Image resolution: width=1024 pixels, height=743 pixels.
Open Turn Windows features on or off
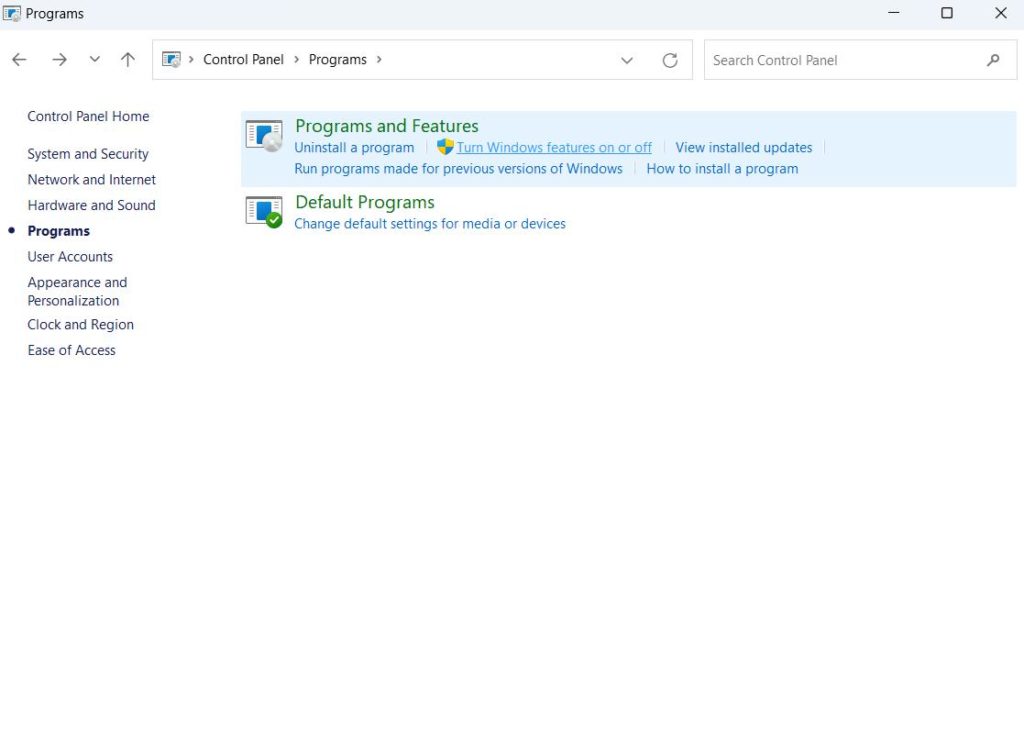(554, 148)
